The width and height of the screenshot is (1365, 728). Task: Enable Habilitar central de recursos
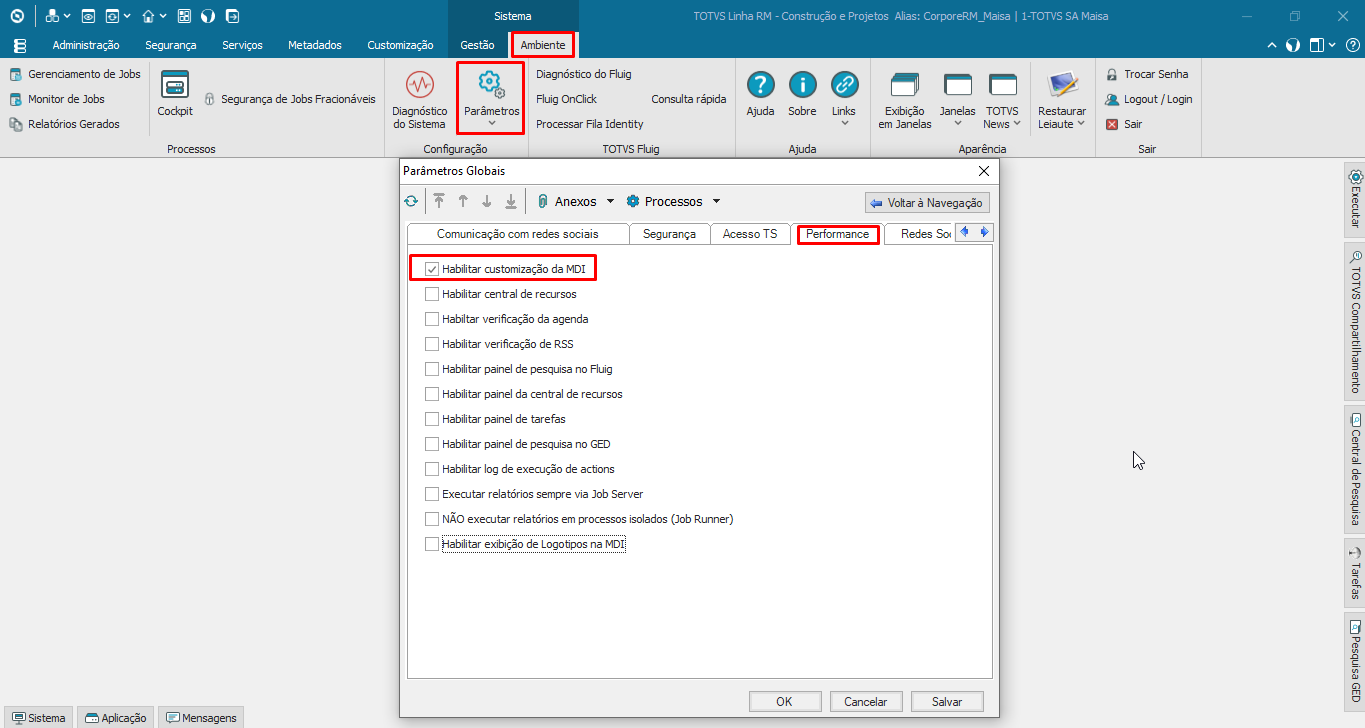tap(432, 294)
